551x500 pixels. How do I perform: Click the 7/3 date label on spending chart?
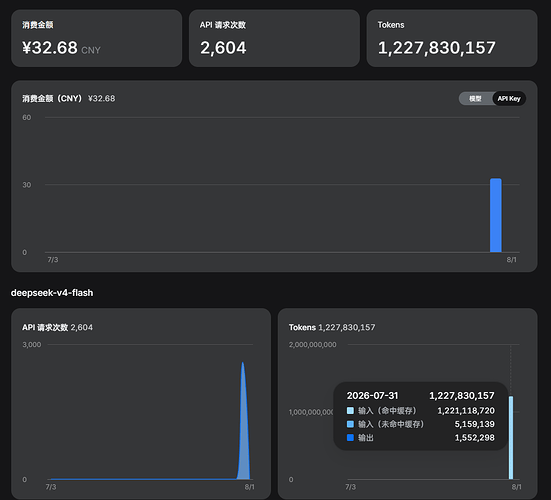pyautogui.click(x=53, y=260)
